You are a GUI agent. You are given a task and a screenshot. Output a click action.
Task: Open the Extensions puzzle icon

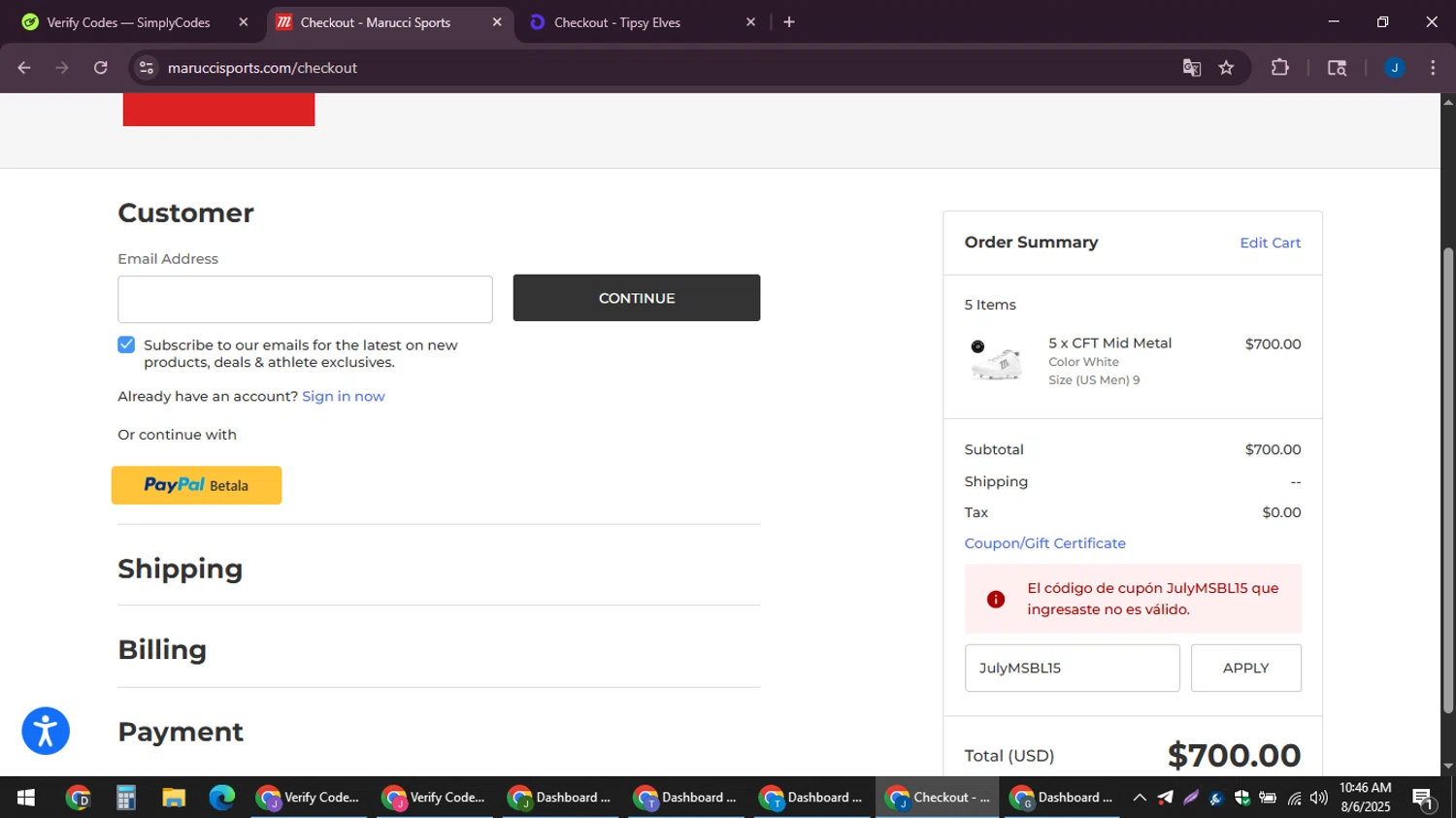(x=1280, y=68)
